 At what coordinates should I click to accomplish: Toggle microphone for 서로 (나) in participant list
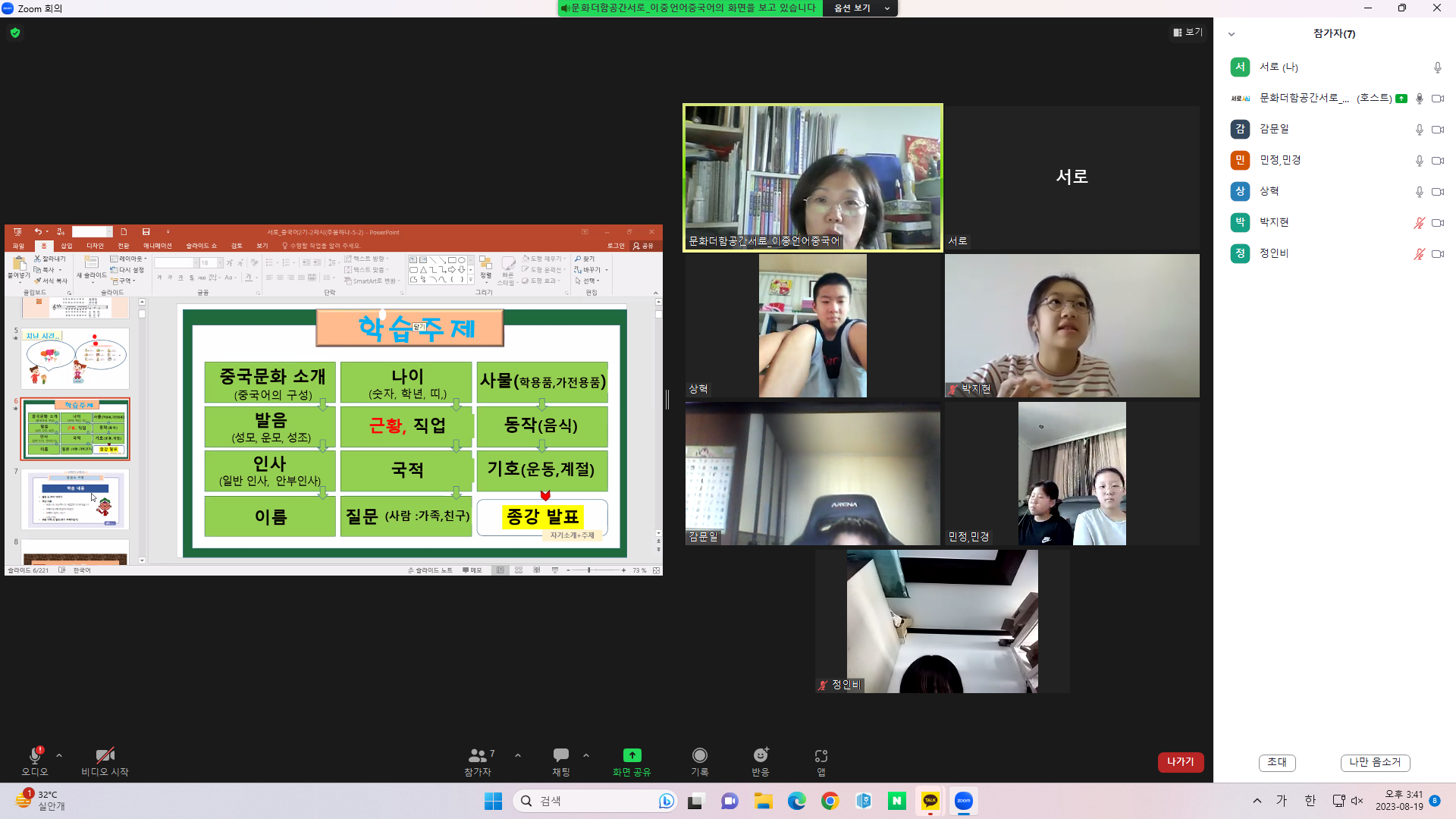[1437, 67]
